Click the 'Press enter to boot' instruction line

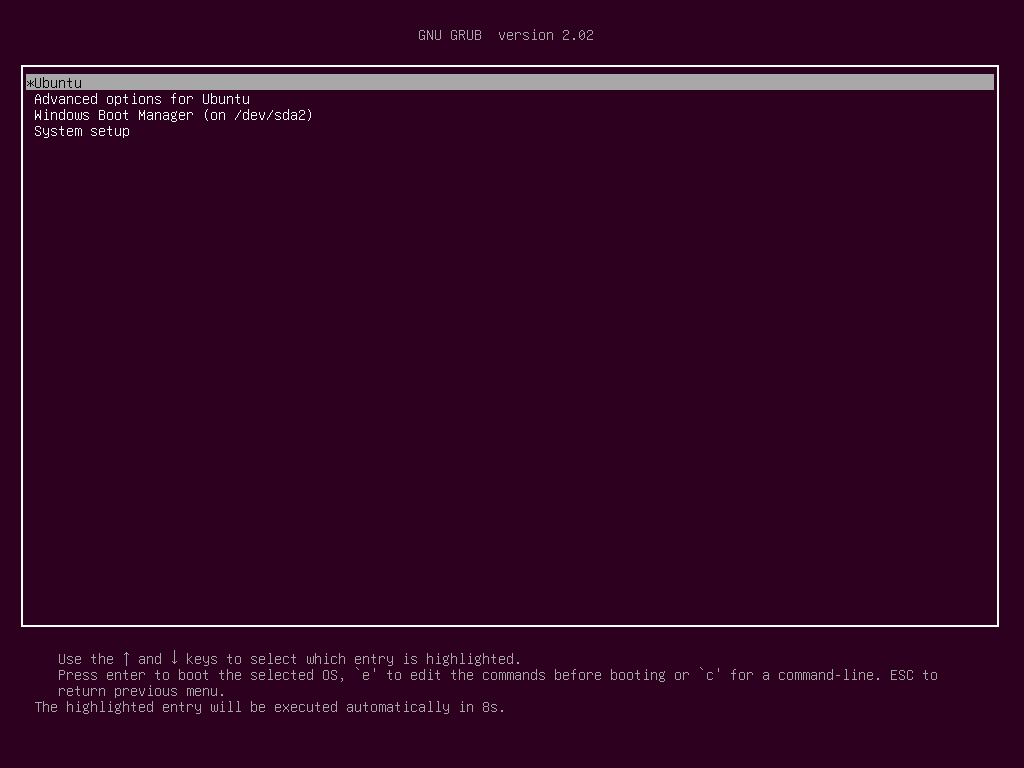(498, 675)
